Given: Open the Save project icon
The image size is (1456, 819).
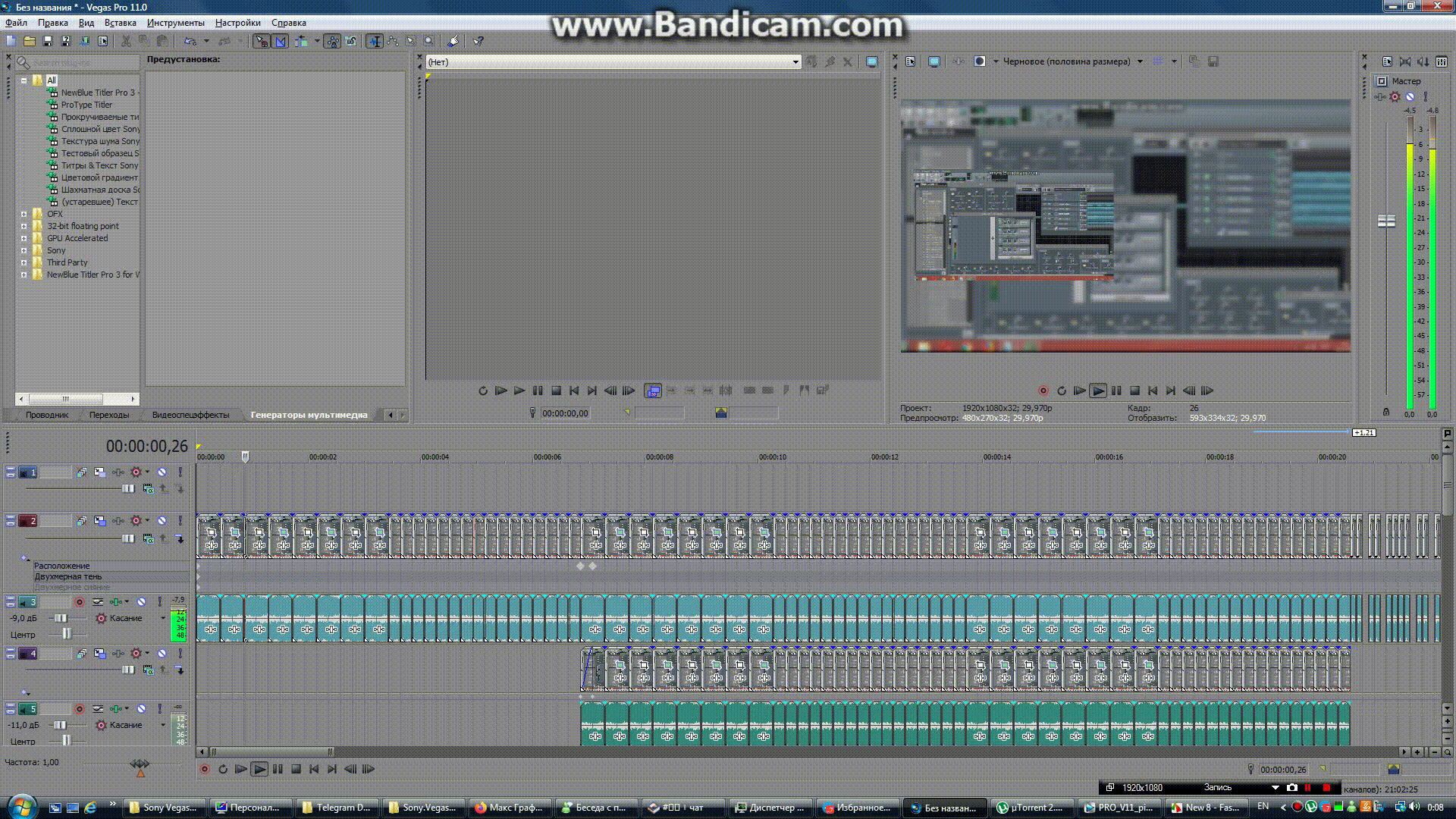Looking at the screenshot, I should point(49,42).
